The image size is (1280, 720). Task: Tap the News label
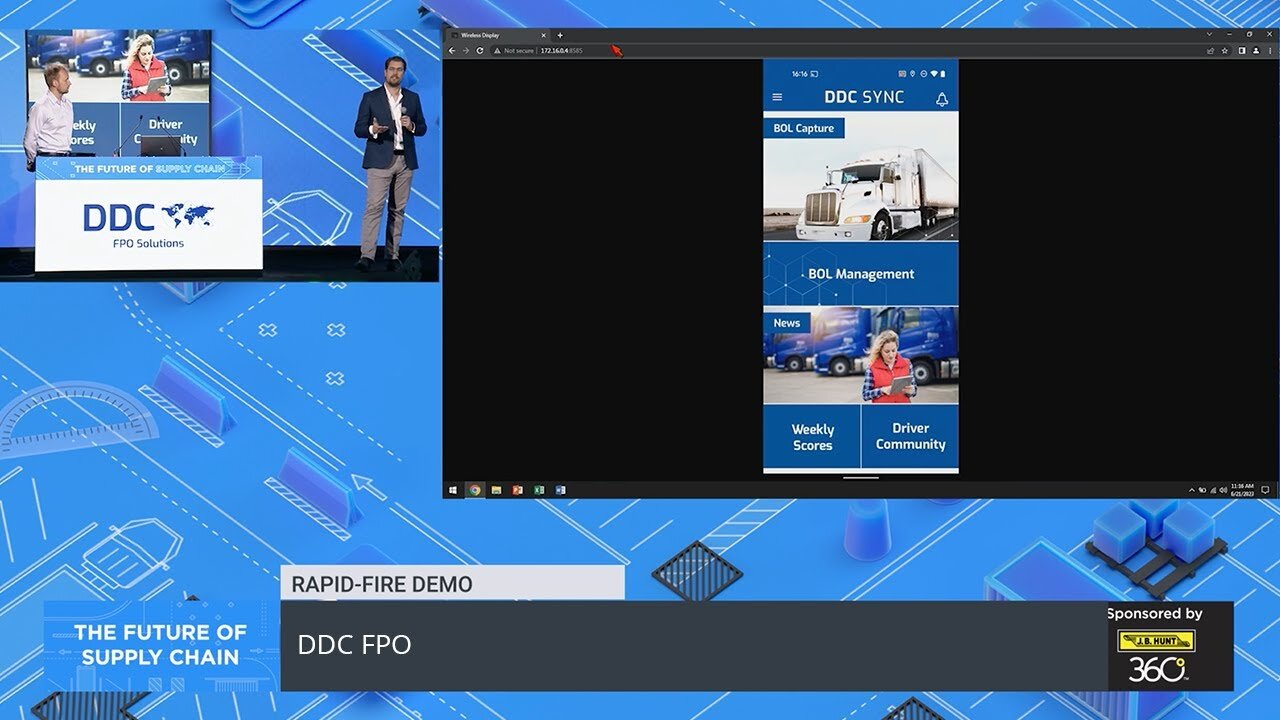click(787, 323)
